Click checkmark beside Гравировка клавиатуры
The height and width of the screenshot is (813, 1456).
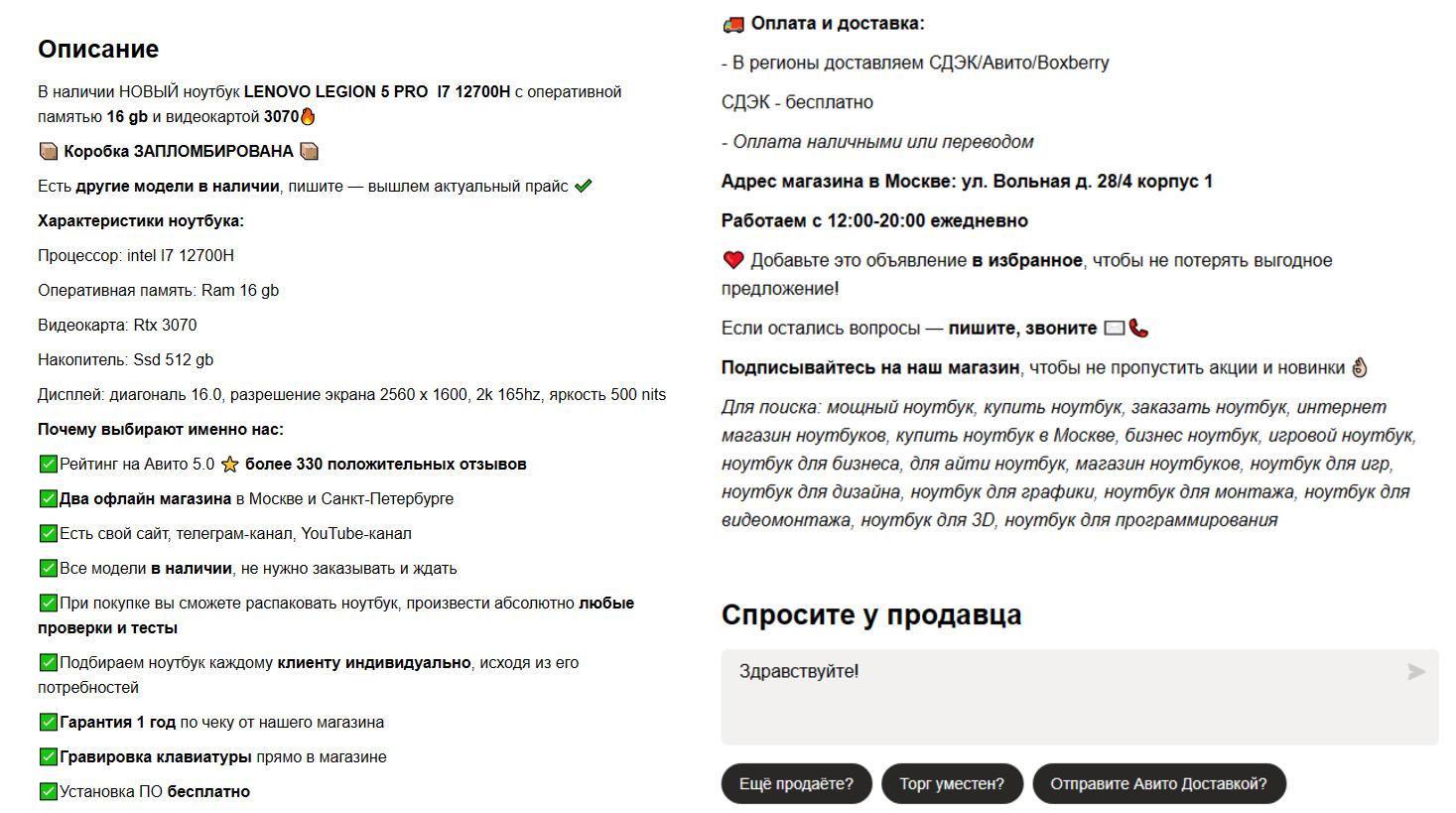click(x=48, y=756)
